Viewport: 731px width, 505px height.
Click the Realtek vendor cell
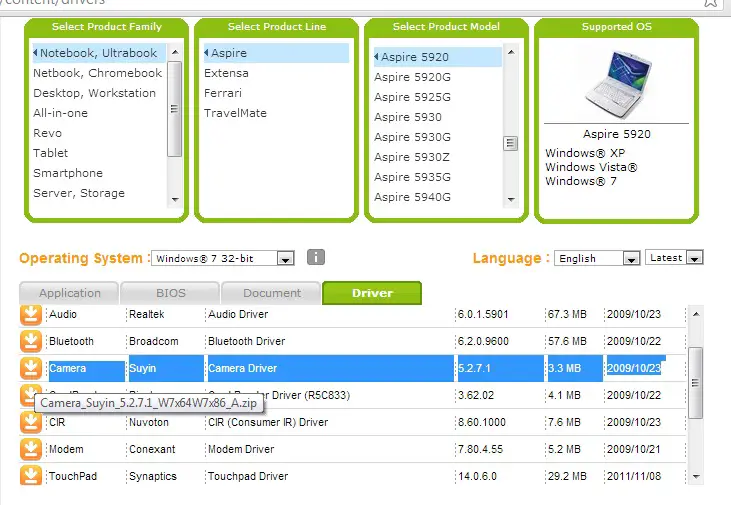[146, 314]
